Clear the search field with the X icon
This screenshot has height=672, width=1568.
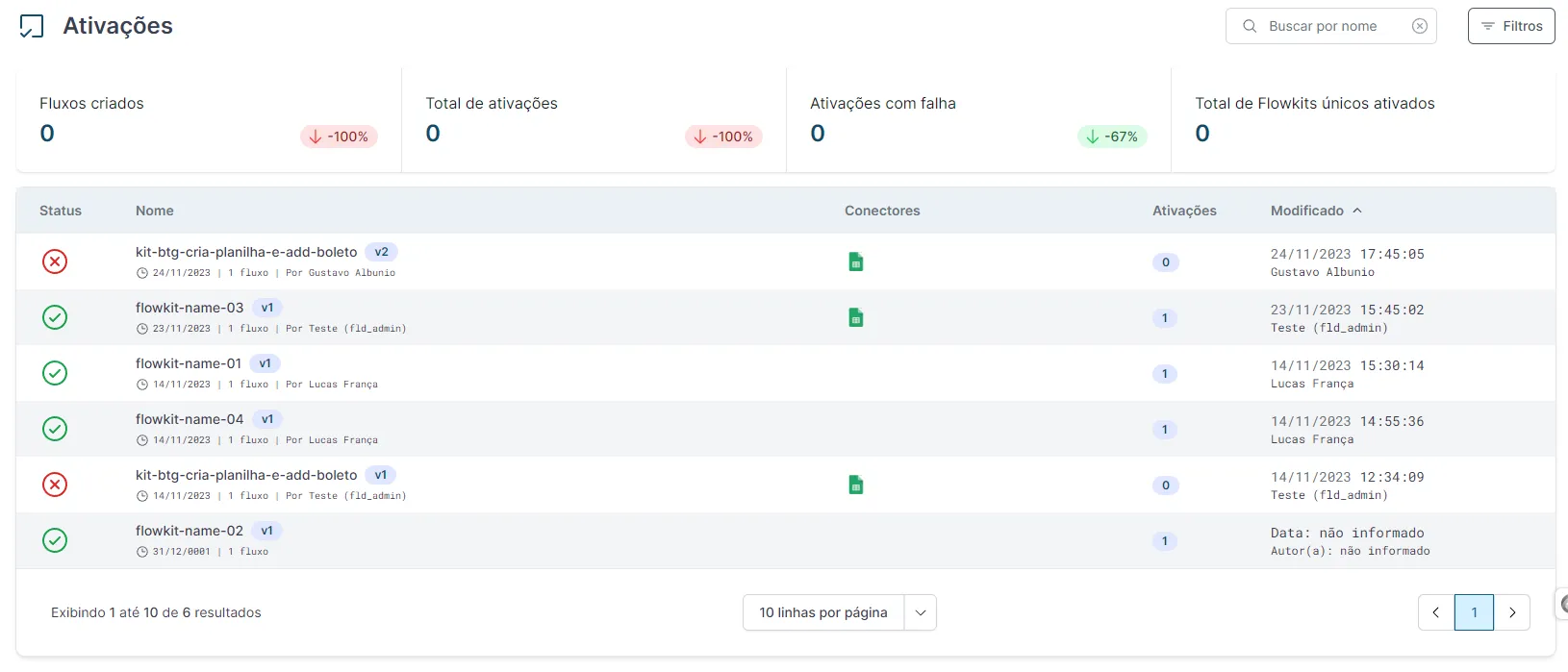click(x=1420, y=26)
